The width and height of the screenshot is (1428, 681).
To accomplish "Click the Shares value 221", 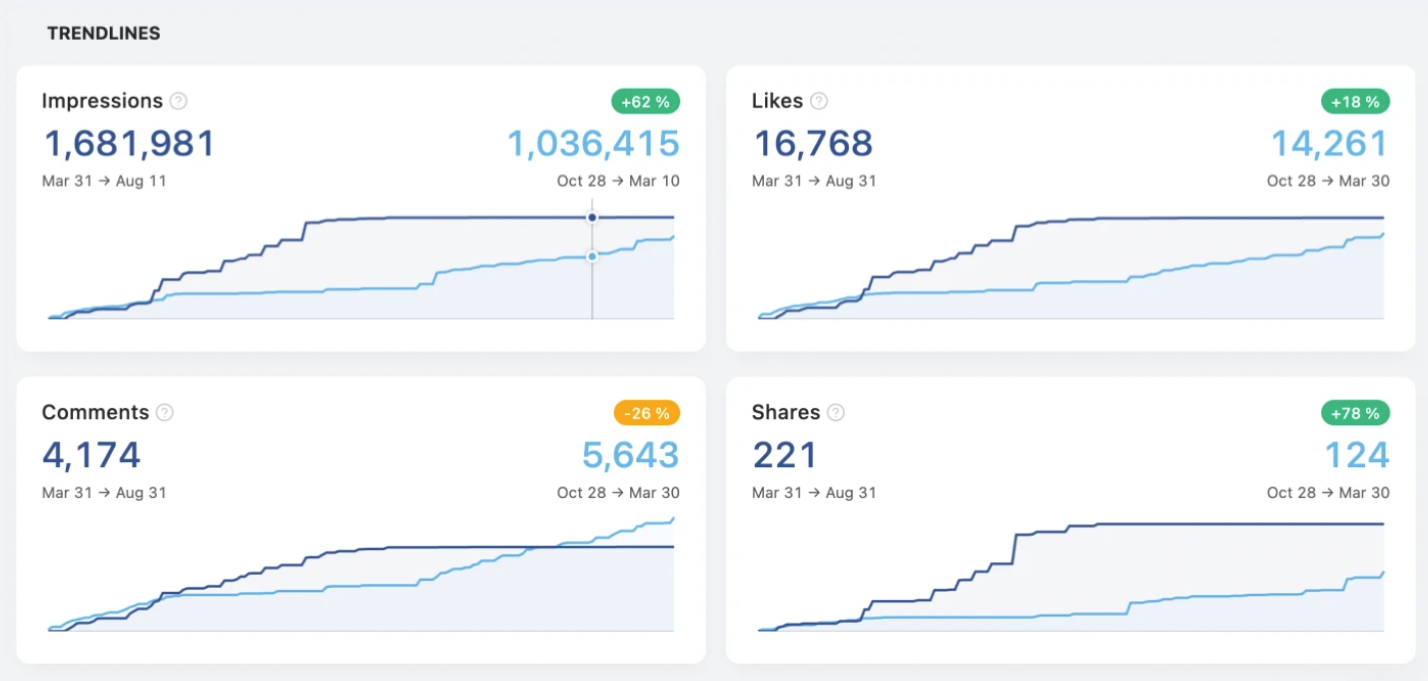I will (x=785, y=456).
